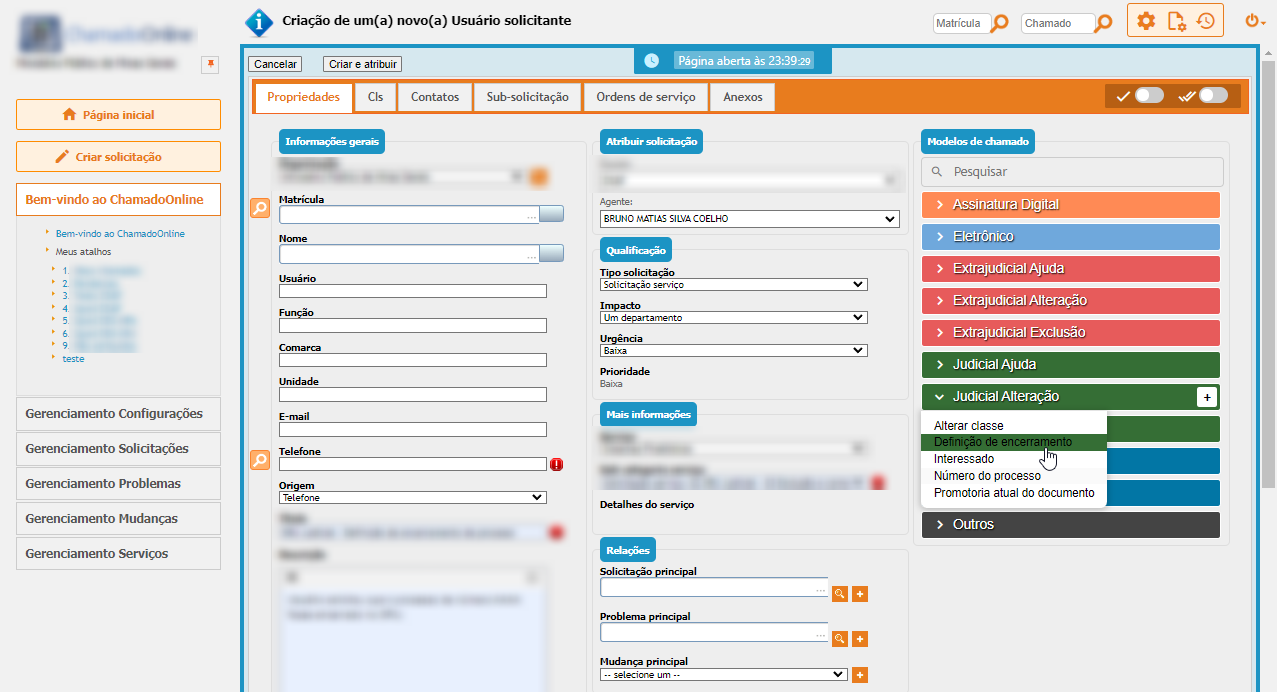1277x692 pixels.
Task: Click the magnifier next to Chamado search box
Action: pyautogui.click(x=1104, y=23)
